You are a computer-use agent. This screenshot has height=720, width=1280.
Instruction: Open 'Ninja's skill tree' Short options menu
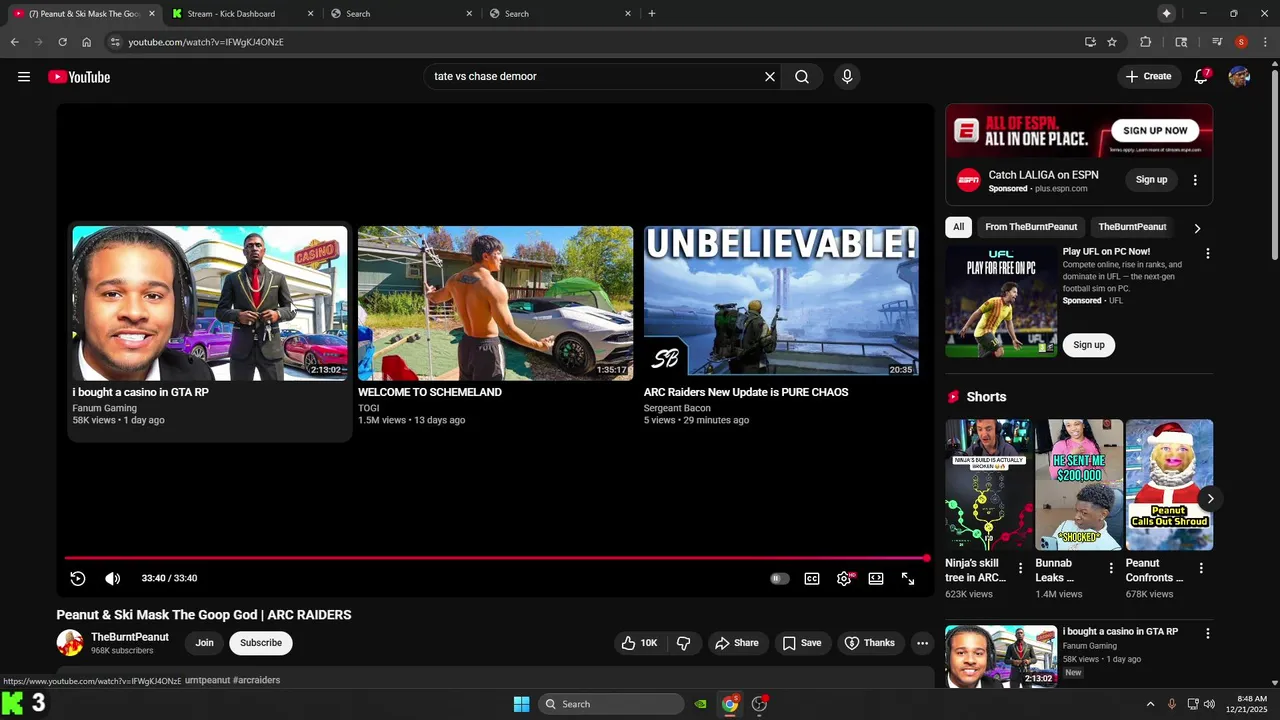point(1020,568)
